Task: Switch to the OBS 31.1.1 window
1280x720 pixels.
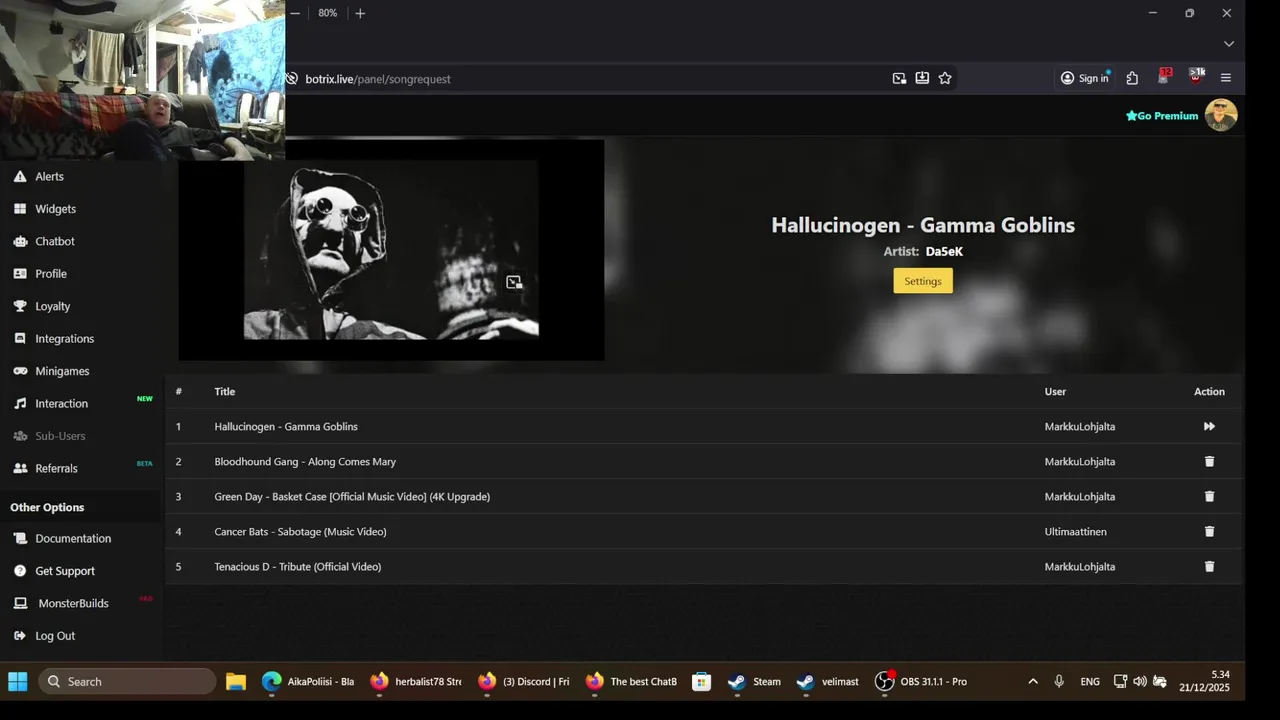Action: pos(922,682)
